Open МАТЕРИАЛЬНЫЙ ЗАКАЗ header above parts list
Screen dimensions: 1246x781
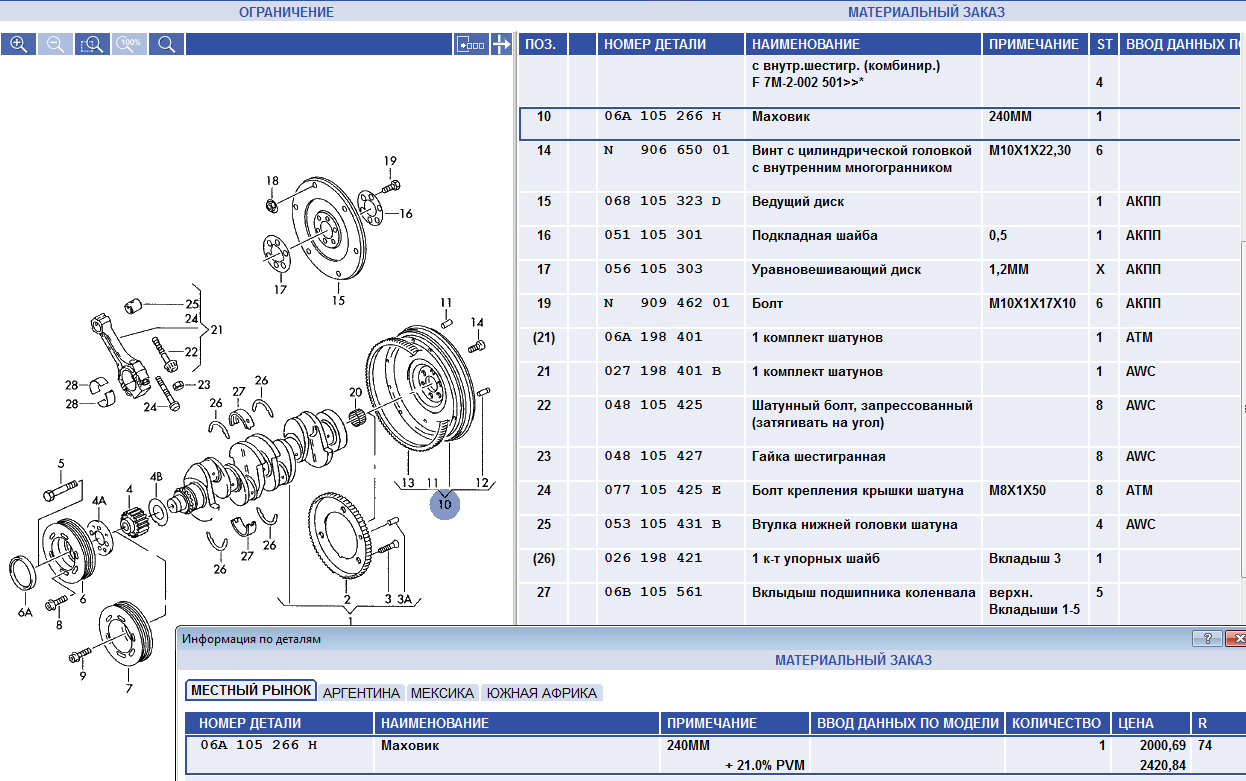coord(926,12)
